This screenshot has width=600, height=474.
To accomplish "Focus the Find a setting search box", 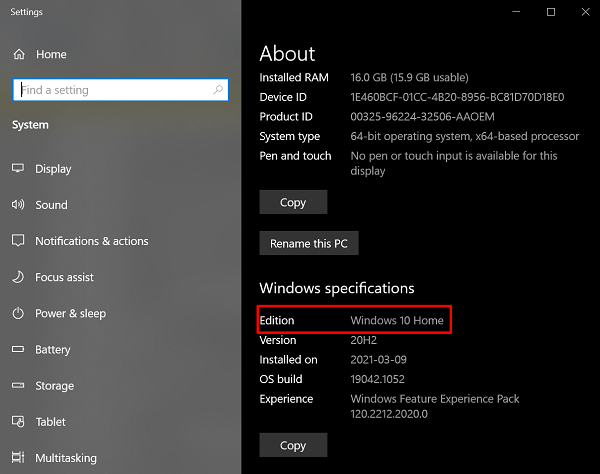I will click(112, 90).
